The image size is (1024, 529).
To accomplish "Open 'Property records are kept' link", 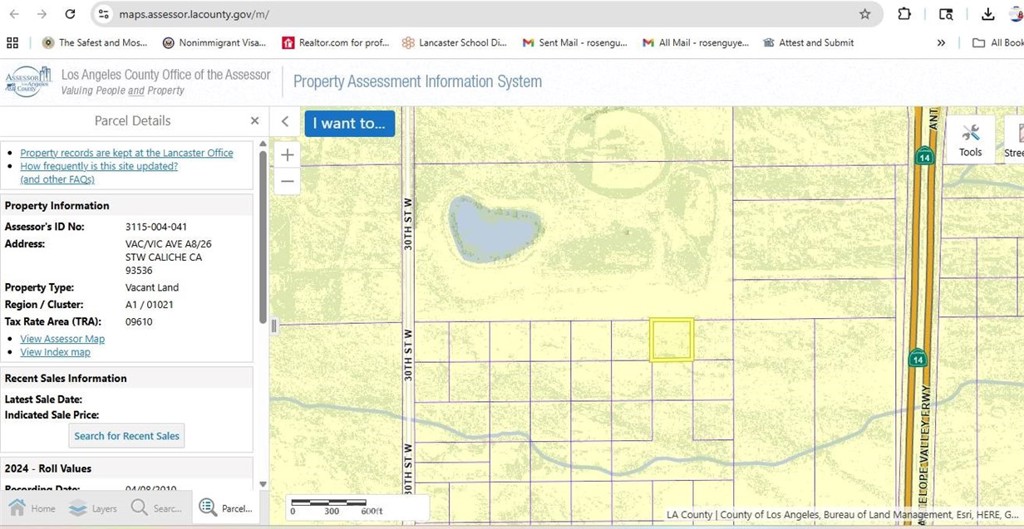I will 126,153.
